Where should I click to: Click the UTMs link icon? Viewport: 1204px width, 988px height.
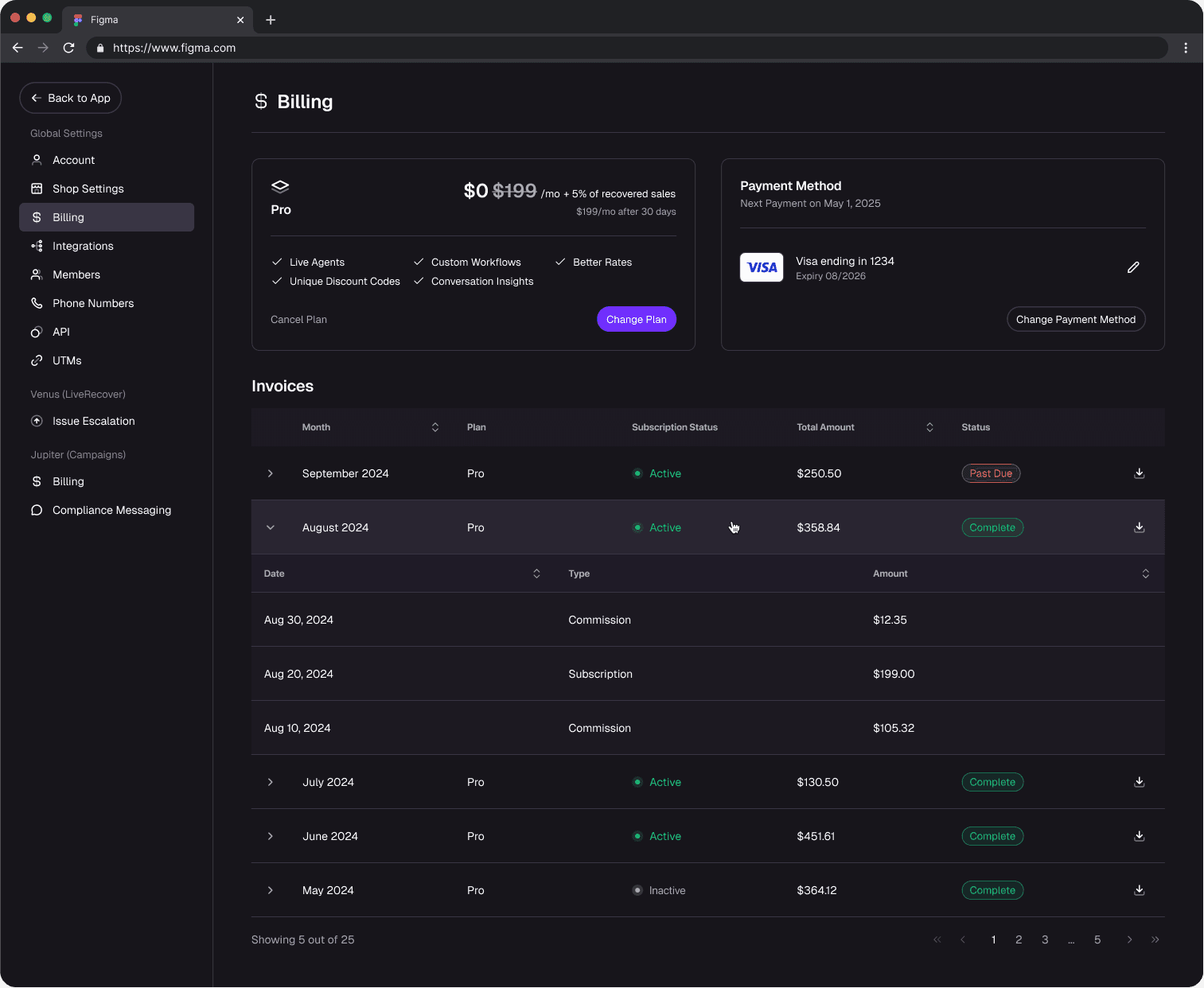tap(37, 360)
